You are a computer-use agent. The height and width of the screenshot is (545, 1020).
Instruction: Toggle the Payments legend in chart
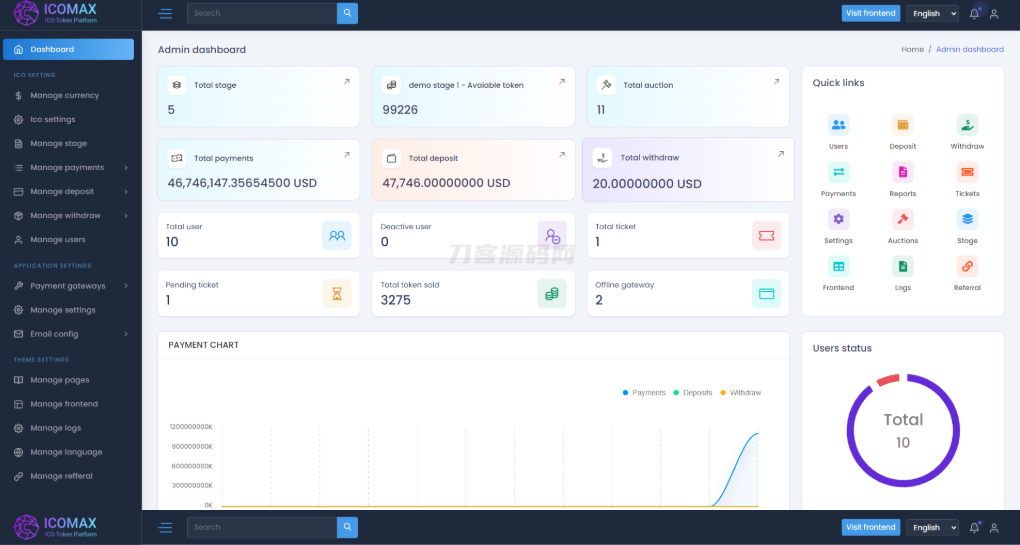coord(644,393)
